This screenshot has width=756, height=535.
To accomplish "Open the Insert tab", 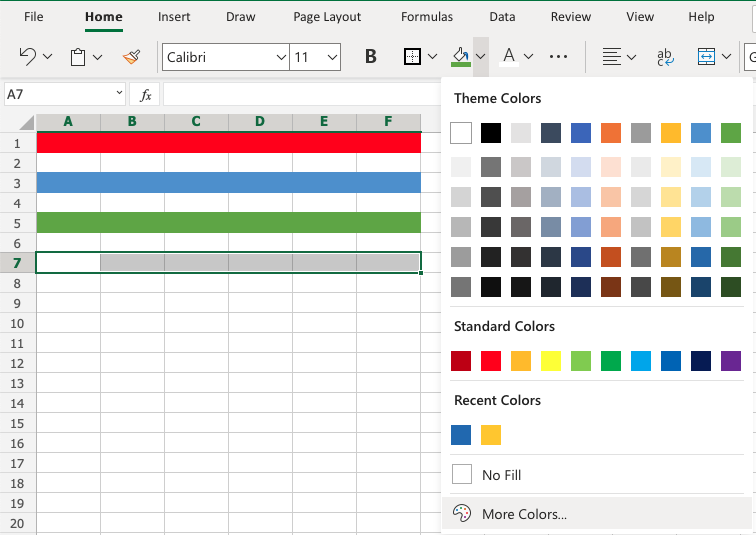I will click(x=174, y=17).
